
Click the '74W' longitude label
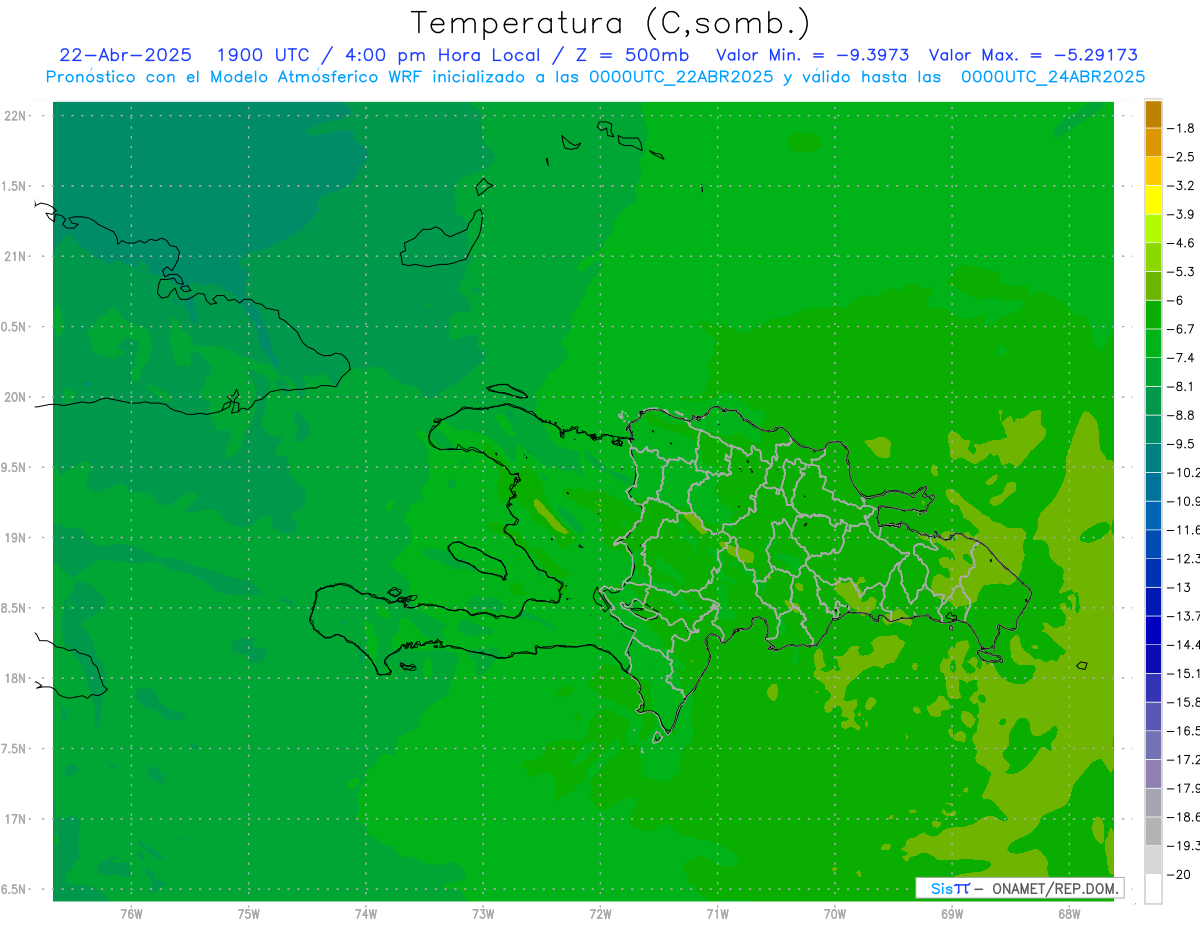(365, 913)
